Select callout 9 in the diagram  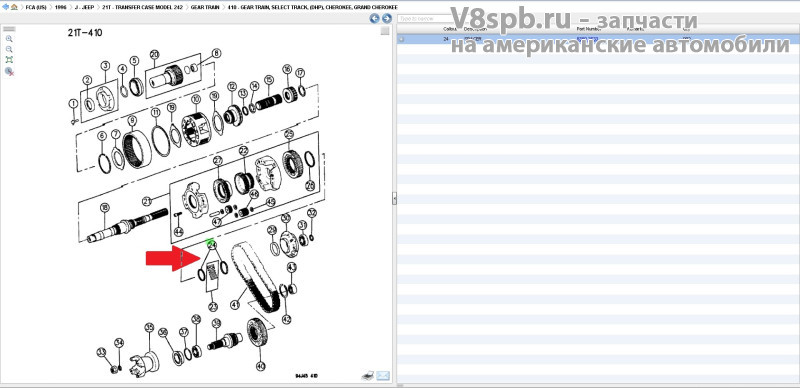(132, 120)
